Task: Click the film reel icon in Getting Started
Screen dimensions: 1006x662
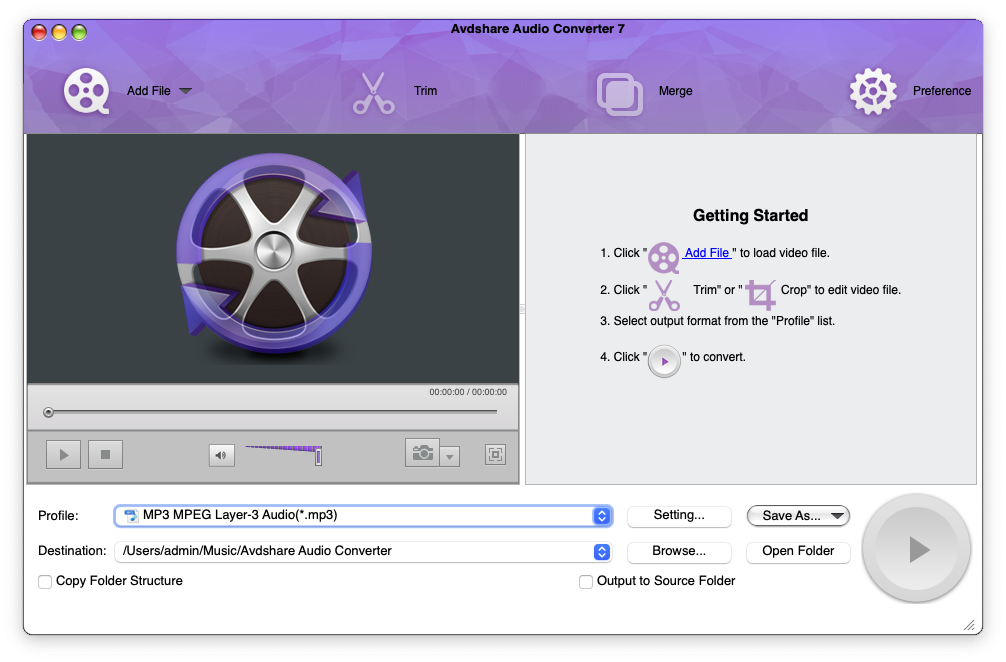Action: [x=663, y=258]
